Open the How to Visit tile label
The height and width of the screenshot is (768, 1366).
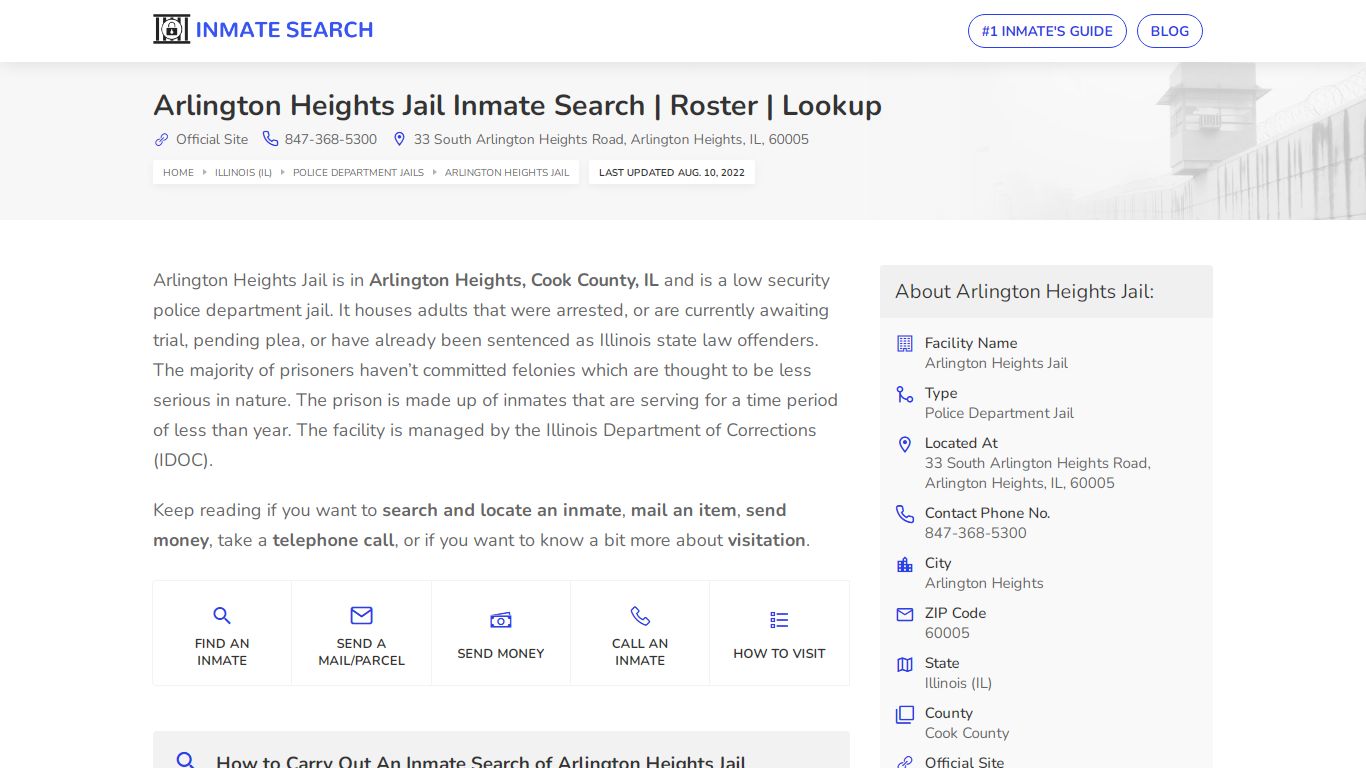coord(779,653)
